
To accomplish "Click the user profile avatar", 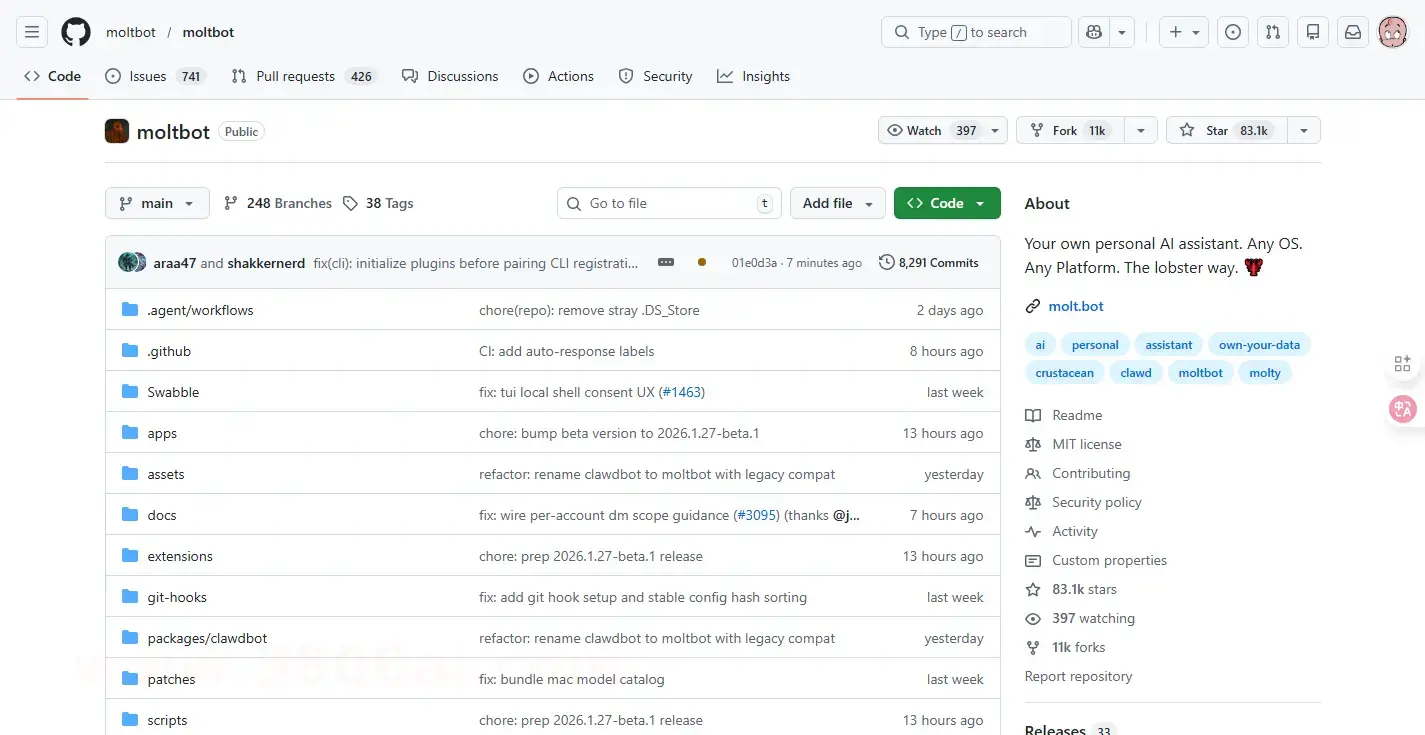I will [x=1392, y=32].
